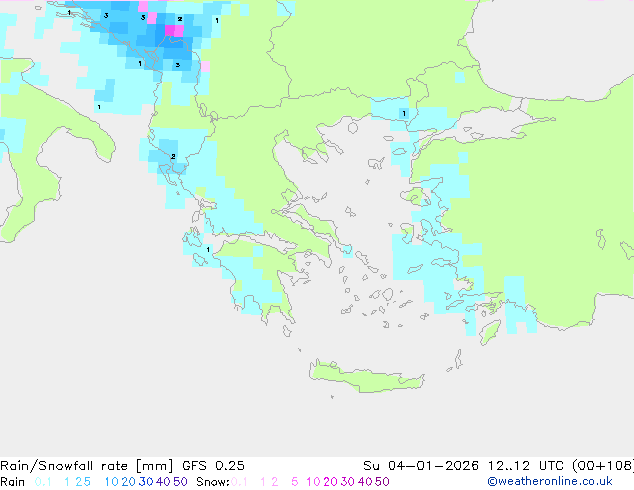Viewport: 634px width, 490px height.
Task: Pick the Snow legend value 0.1
Action: tap(239, 482)
